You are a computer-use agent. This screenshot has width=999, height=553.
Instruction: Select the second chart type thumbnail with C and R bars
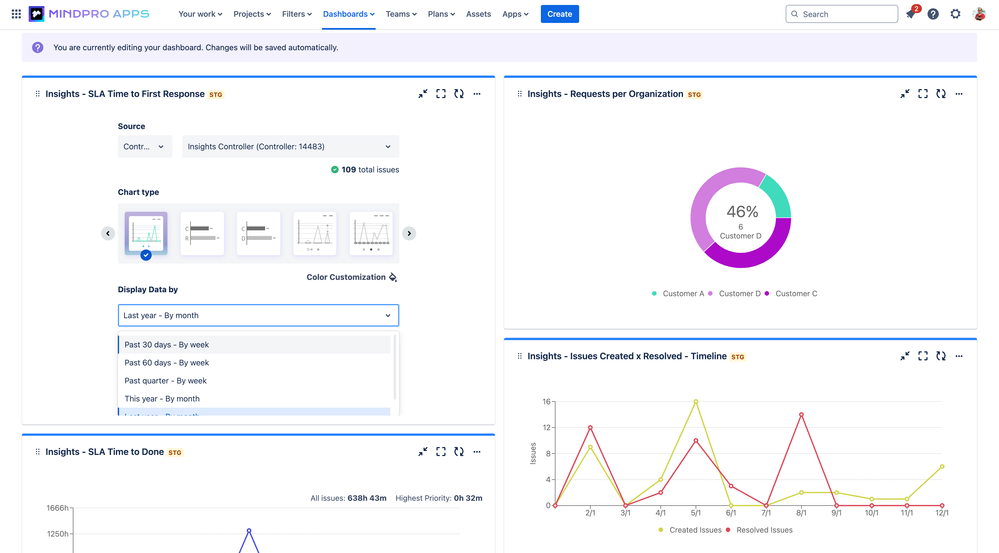point(202,233)
